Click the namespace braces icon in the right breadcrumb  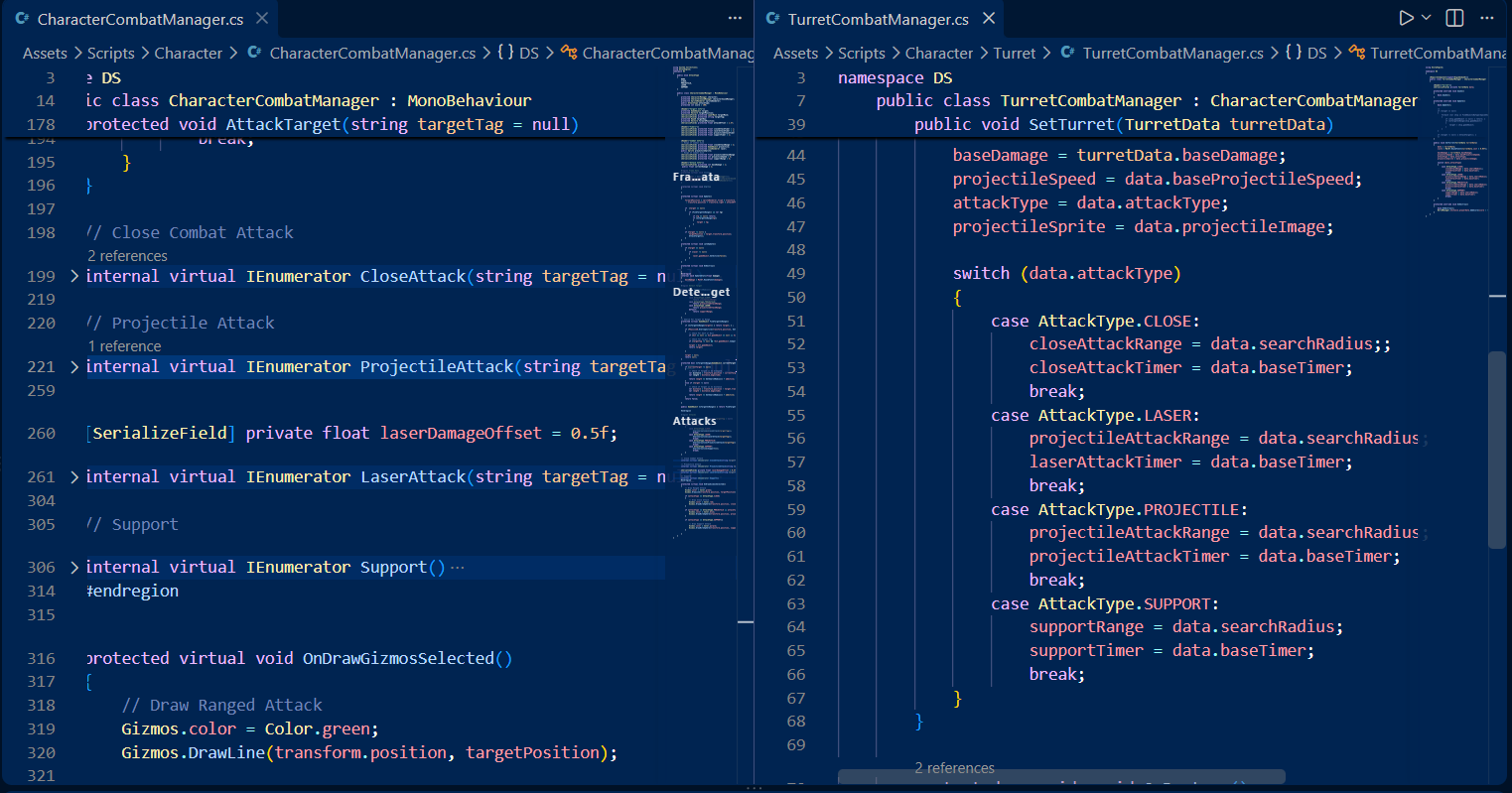click(1294, 53)
